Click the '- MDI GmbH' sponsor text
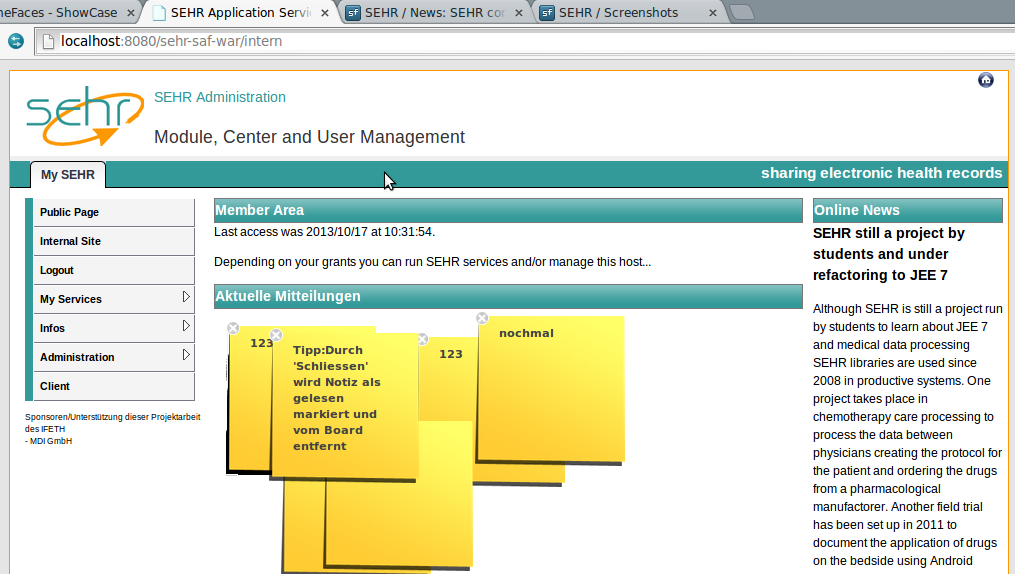This screenshot has width=1015, height=574. [x=49, y=441]
